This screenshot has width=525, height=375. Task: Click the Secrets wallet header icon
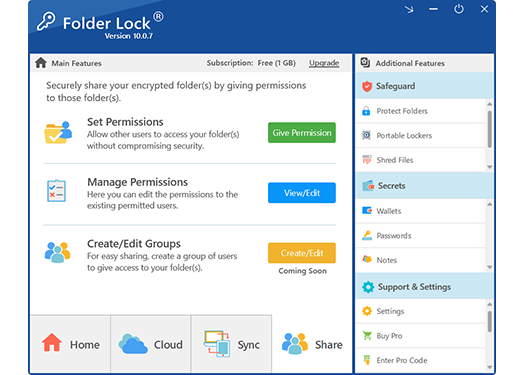tap(368, 185)
